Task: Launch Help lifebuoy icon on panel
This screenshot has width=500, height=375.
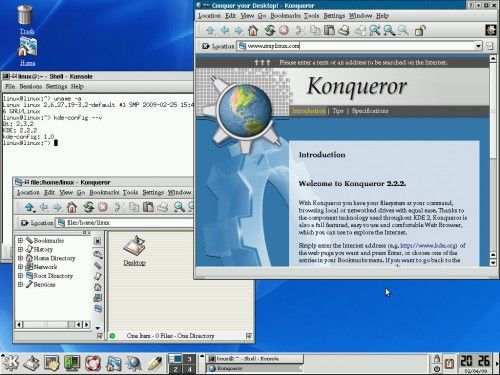Action: pyautogui.click(x=93, y=363)
